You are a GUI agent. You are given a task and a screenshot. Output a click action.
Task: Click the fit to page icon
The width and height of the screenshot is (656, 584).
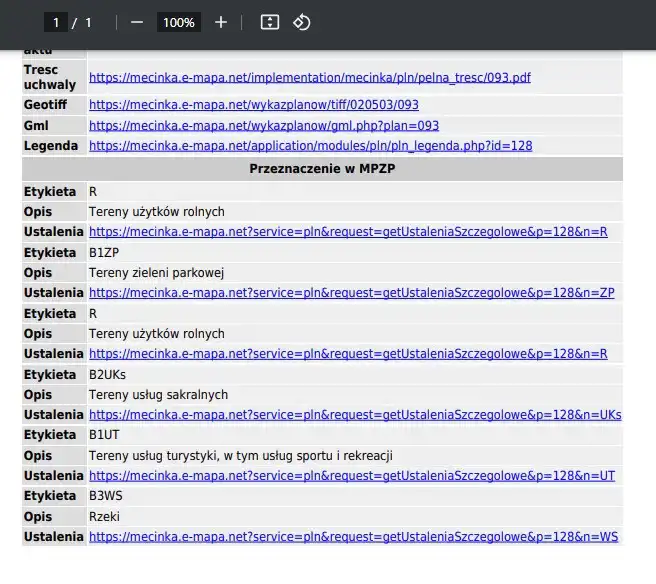click(x=269, y=22)
